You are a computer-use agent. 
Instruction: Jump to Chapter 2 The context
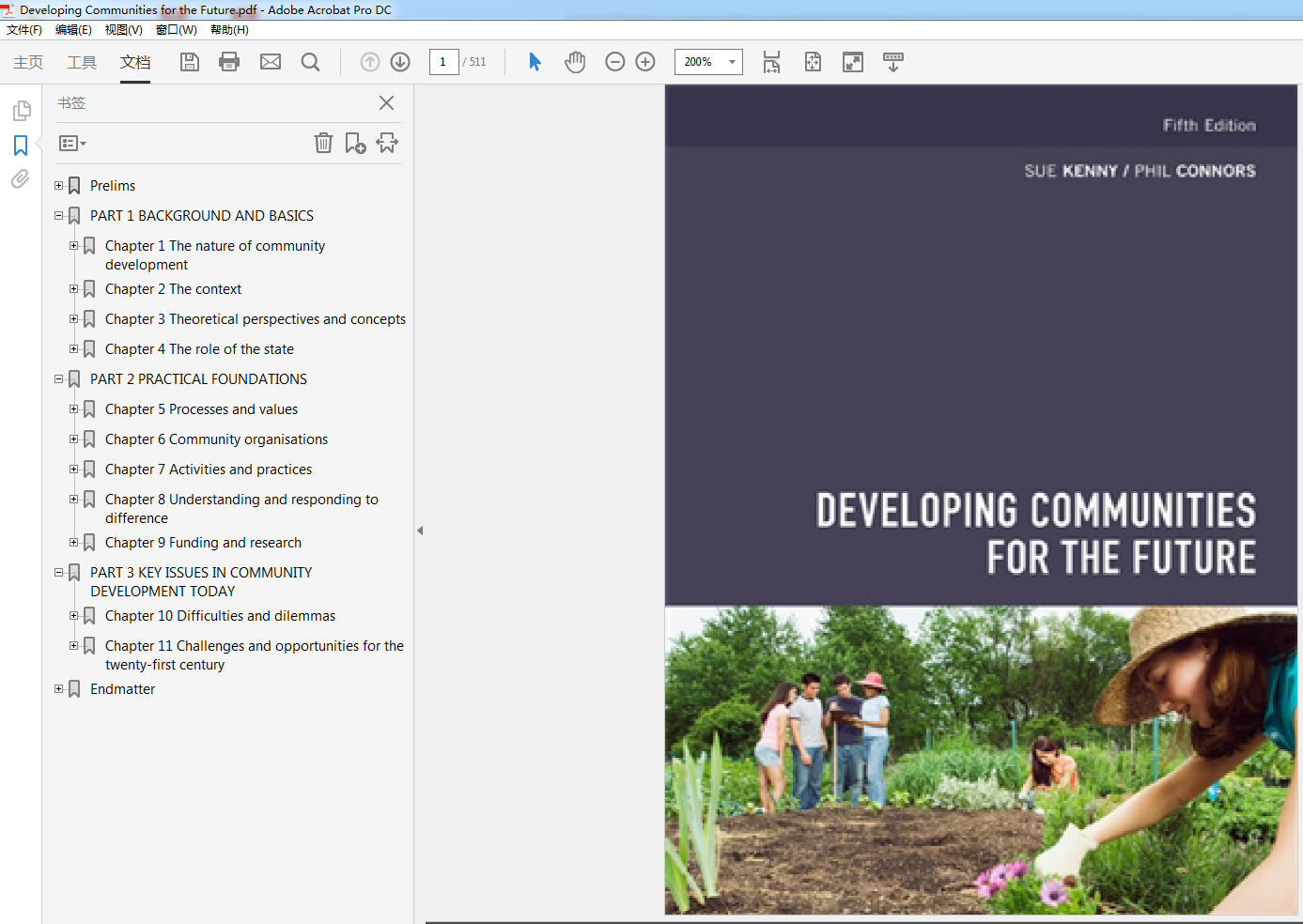[x=173, y=289]
